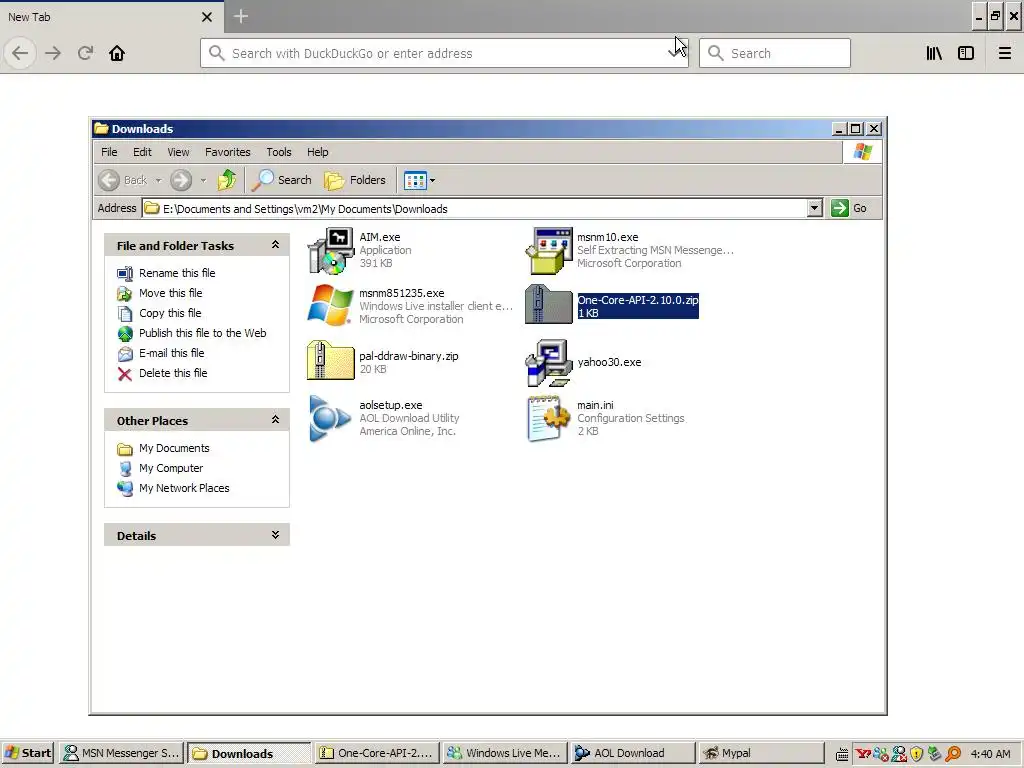Focus the browser Search box

(x=775, y=53)
